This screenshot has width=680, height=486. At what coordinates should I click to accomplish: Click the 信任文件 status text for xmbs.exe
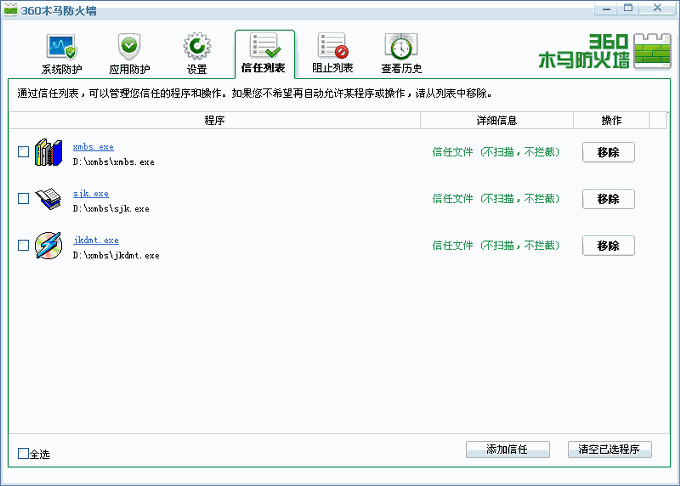(x=496, y=152)
